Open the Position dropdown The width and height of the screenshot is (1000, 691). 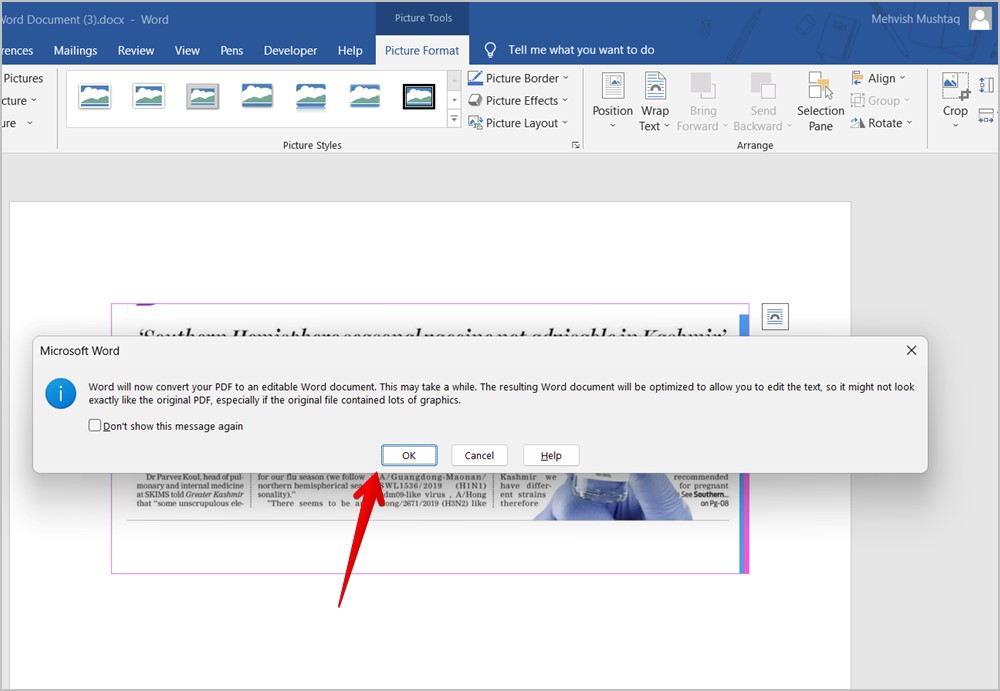click(613, 101)
